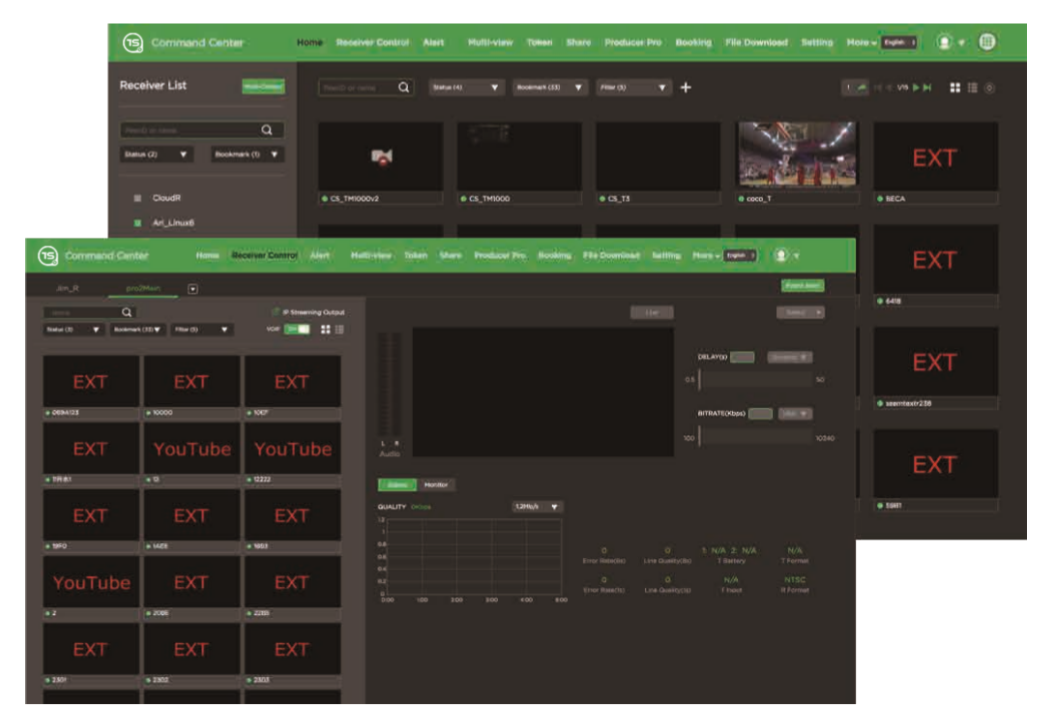Screen dimensions: 1043x723
Task: Adjust the DELAY slider handle
Action: [700, 380]
